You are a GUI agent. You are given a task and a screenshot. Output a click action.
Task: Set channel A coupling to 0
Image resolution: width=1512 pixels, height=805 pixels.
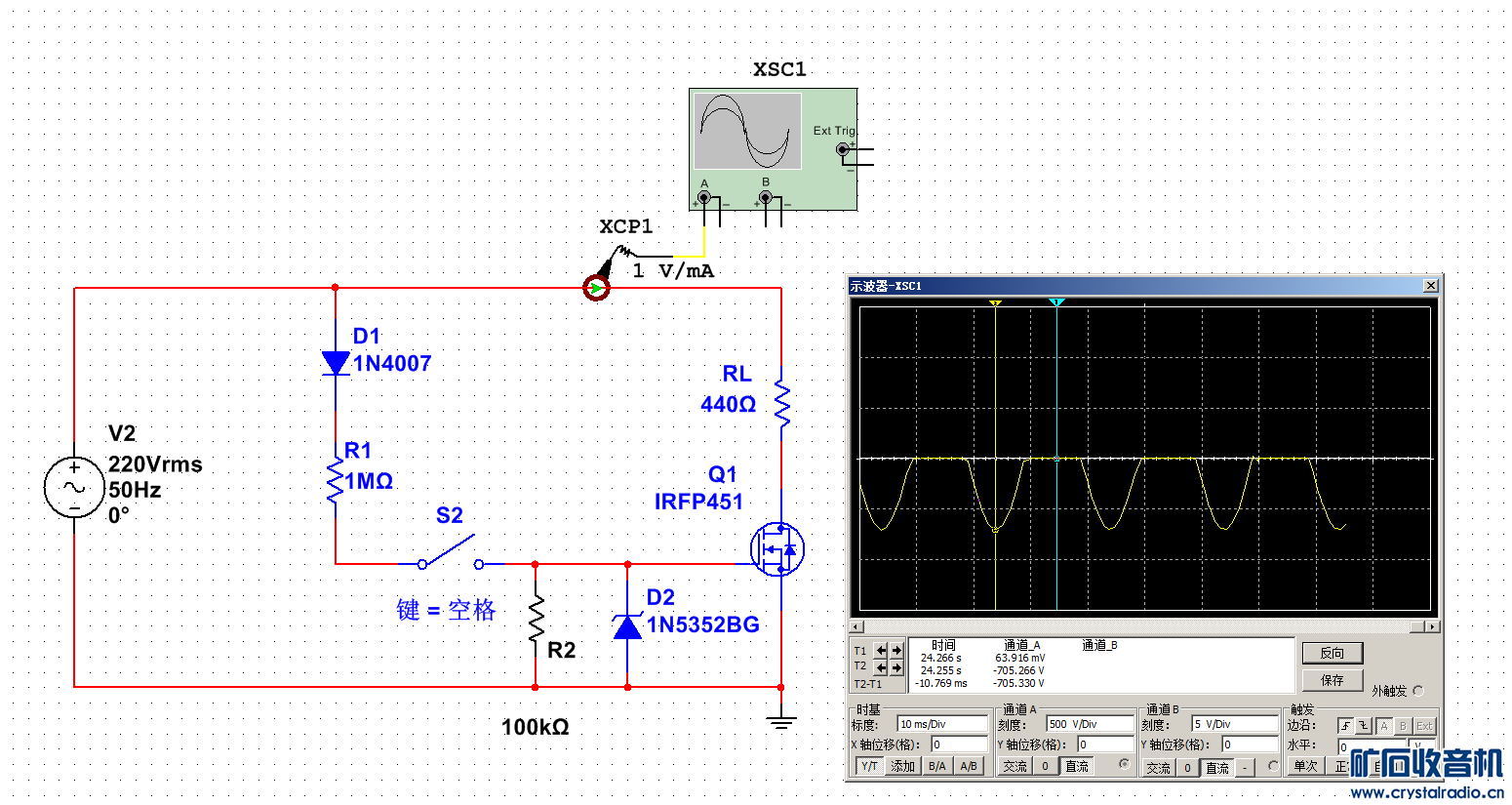tap(1045, 767)
